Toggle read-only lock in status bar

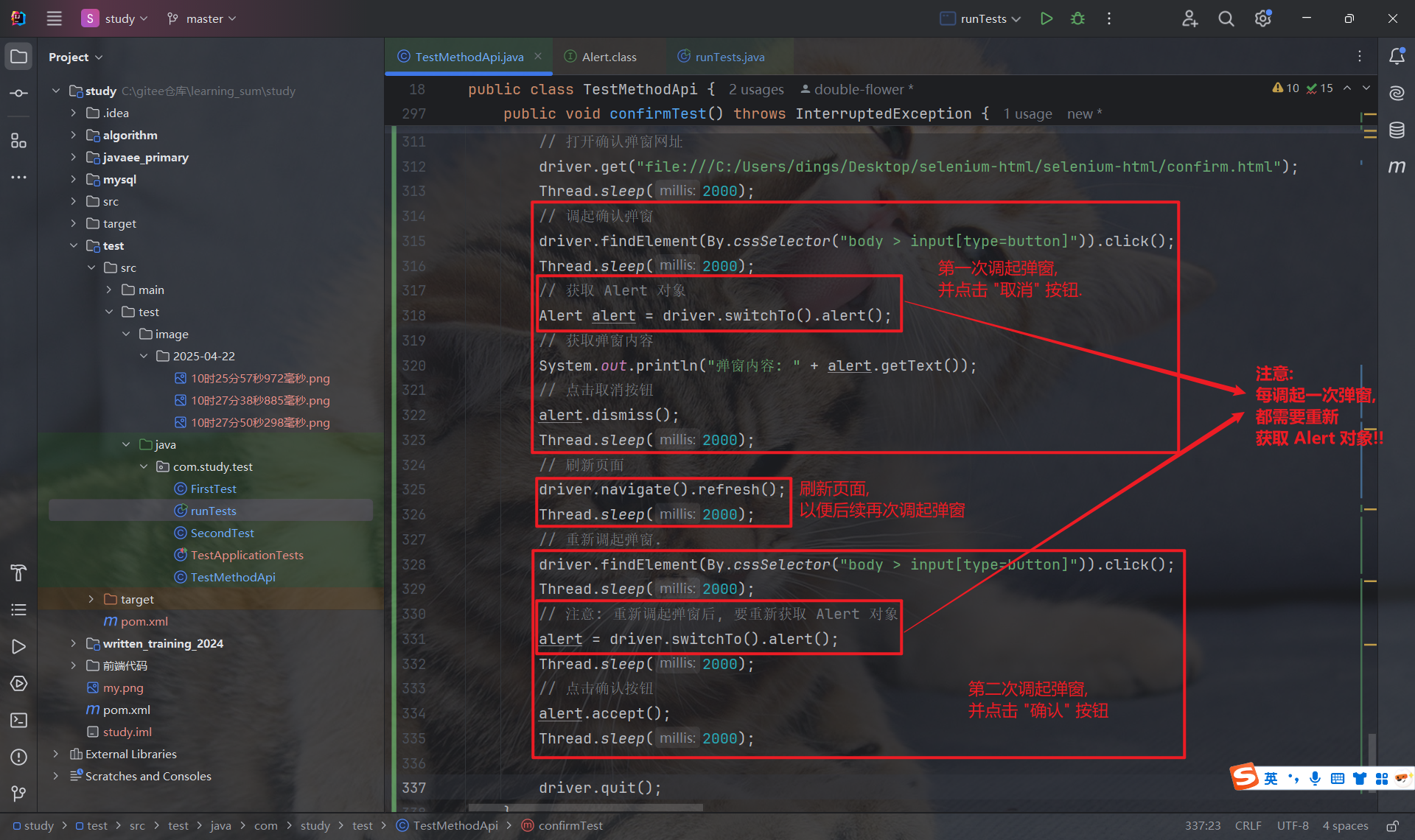1392,826
